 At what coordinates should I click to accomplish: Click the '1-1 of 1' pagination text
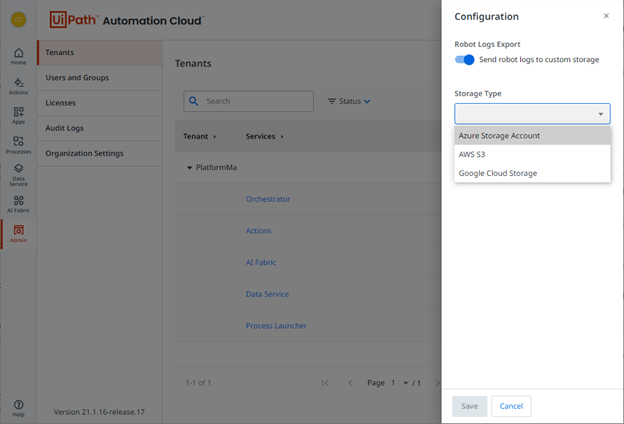tap(198, 383)
